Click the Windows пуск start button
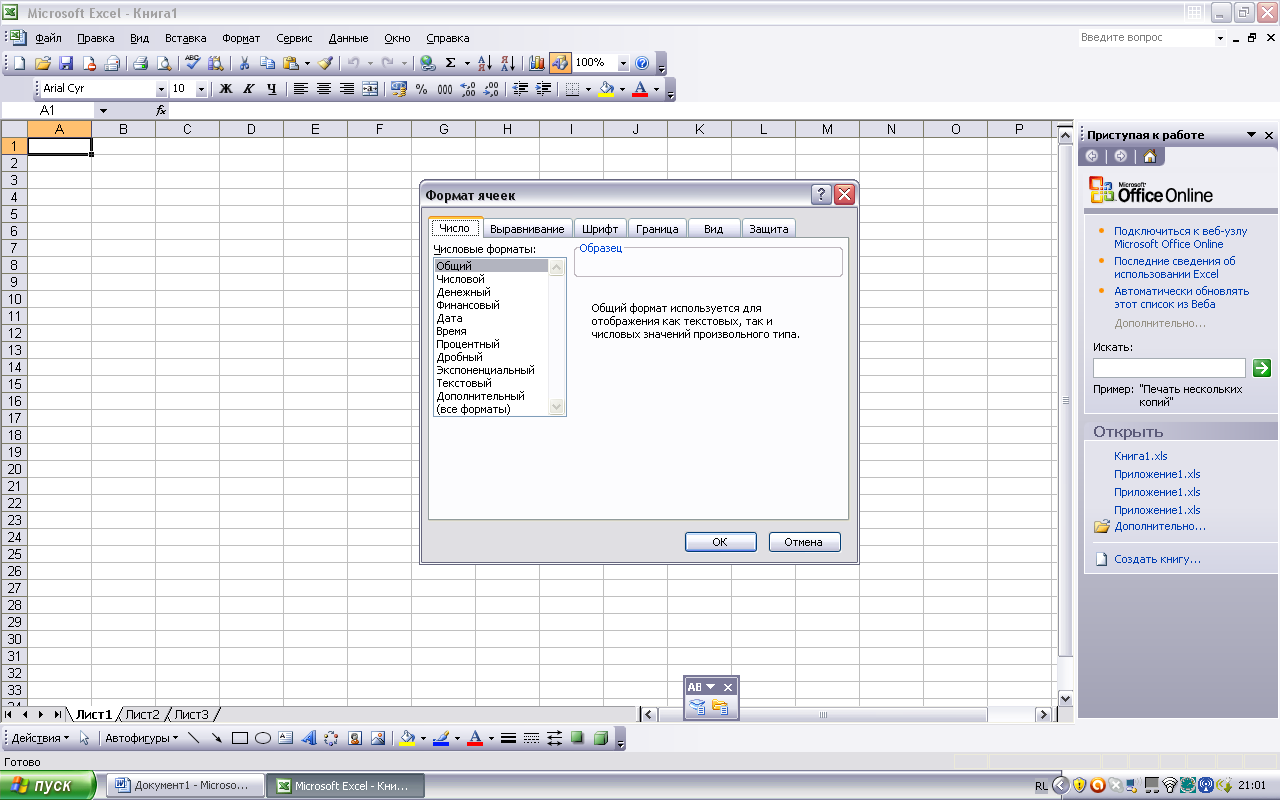This screenshot has height=800, width=1280. (48, 785)
